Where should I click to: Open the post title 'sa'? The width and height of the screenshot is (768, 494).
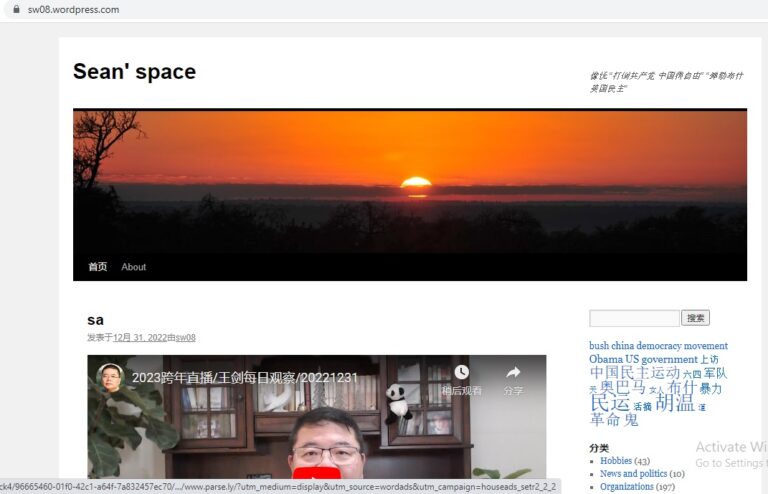tap(95, 320)
